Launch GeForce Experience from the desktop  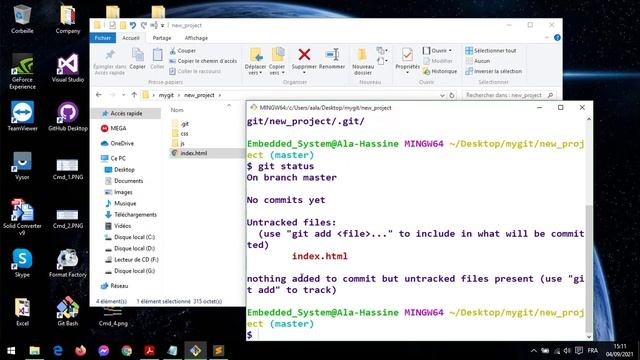[x=22, y=71]
